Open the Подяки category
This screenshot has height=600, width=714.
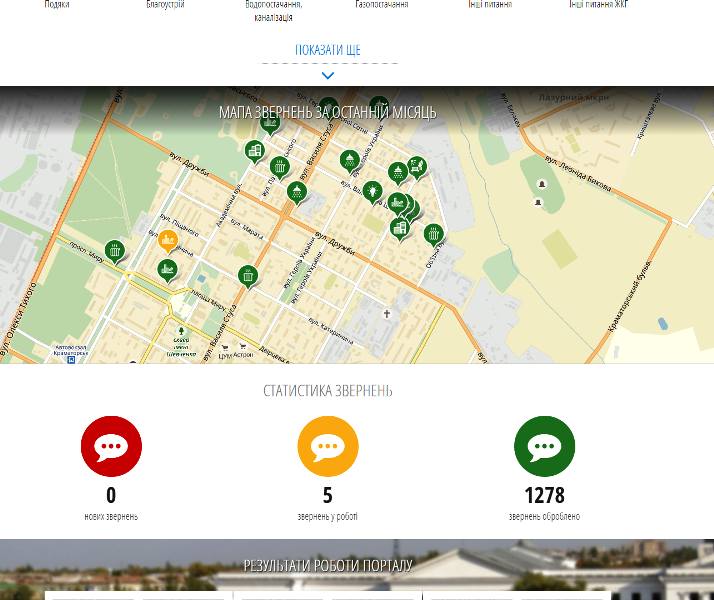tap(57, 5)
